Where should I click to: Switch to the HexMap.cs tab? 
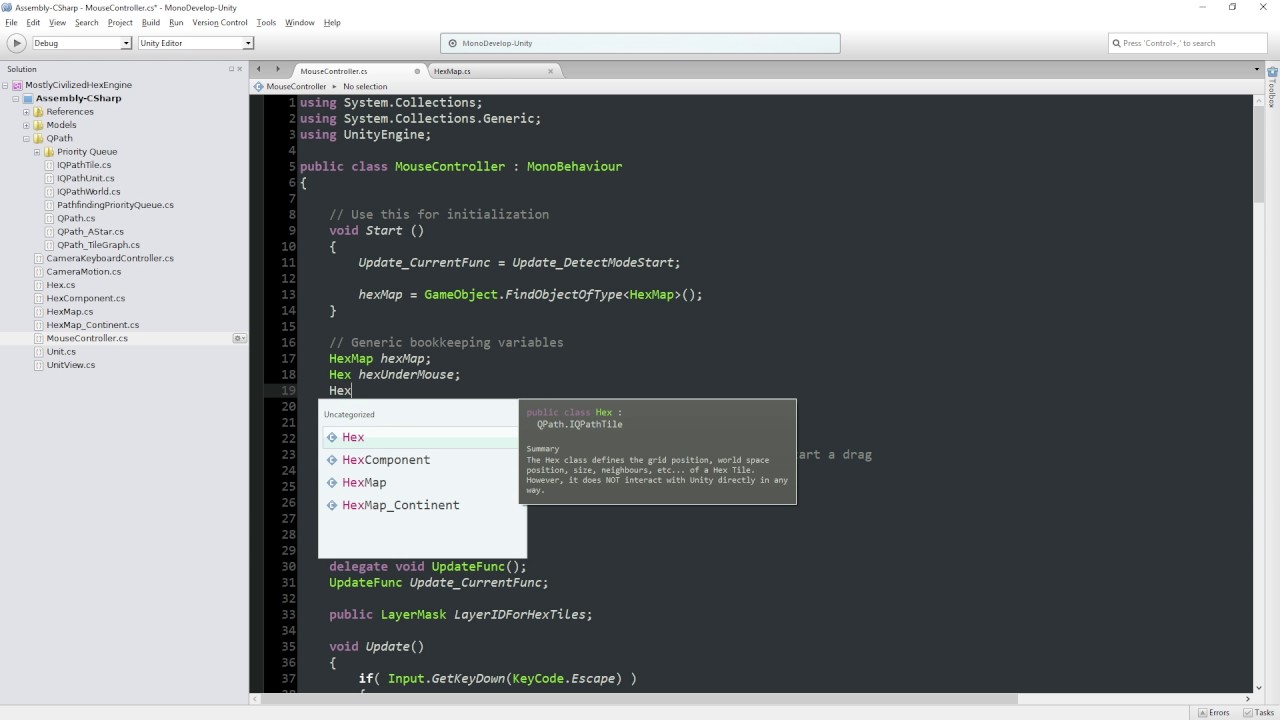[x=494, y=71]
